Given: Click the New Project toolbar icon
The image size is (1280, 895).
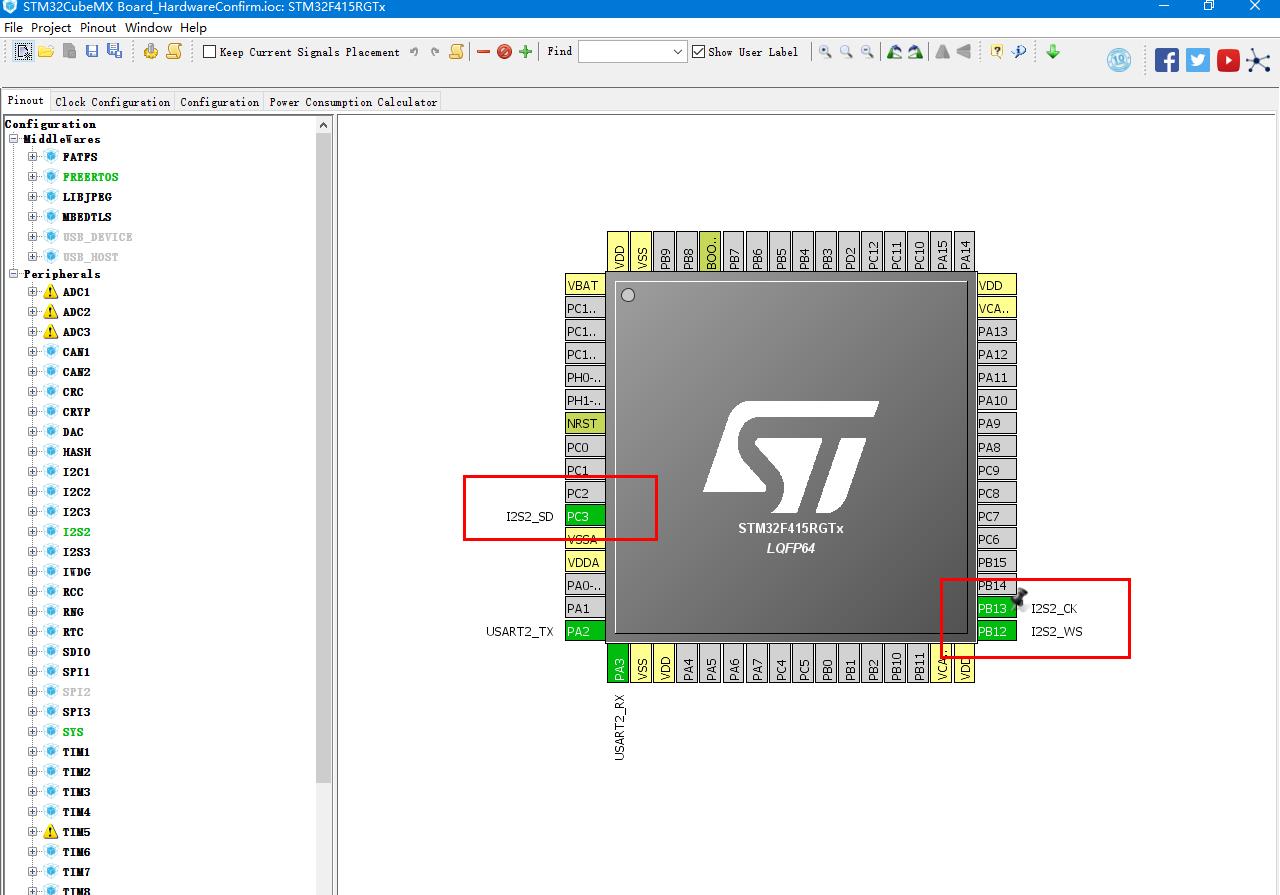Looking at the screenshot, I should pos(24,51).
